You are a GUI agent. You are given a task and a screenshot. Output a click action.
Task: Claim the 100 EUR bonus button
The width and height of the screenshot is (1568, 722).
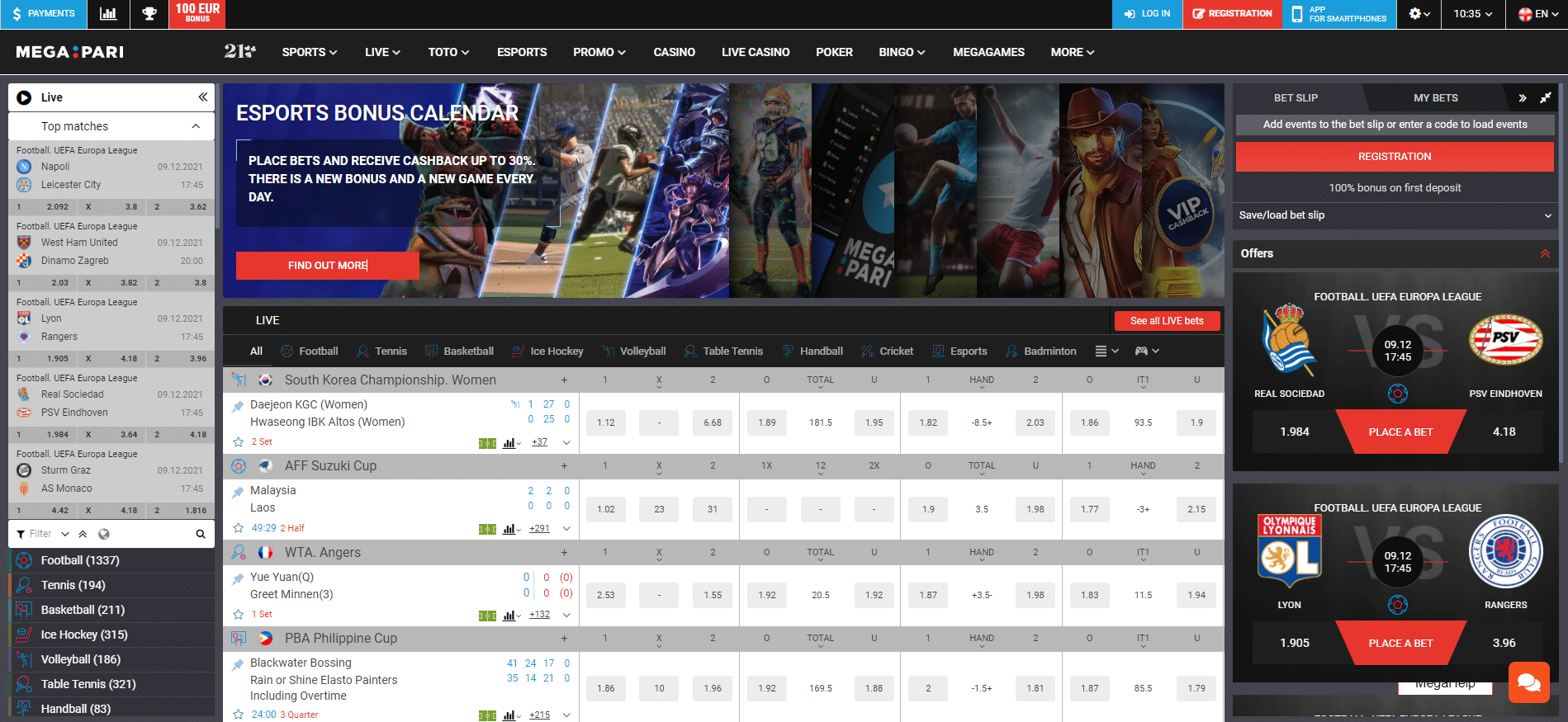click(x=197, y=14)
